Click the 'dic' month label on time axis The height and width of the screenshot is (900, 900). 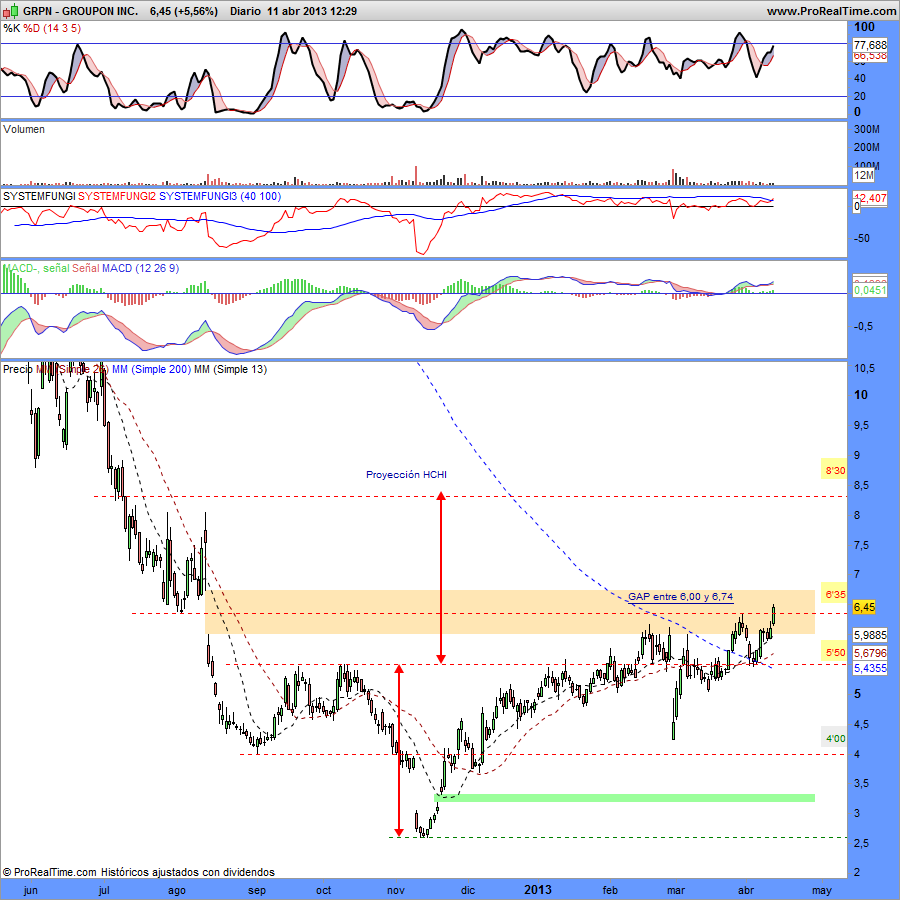point(468,890)
